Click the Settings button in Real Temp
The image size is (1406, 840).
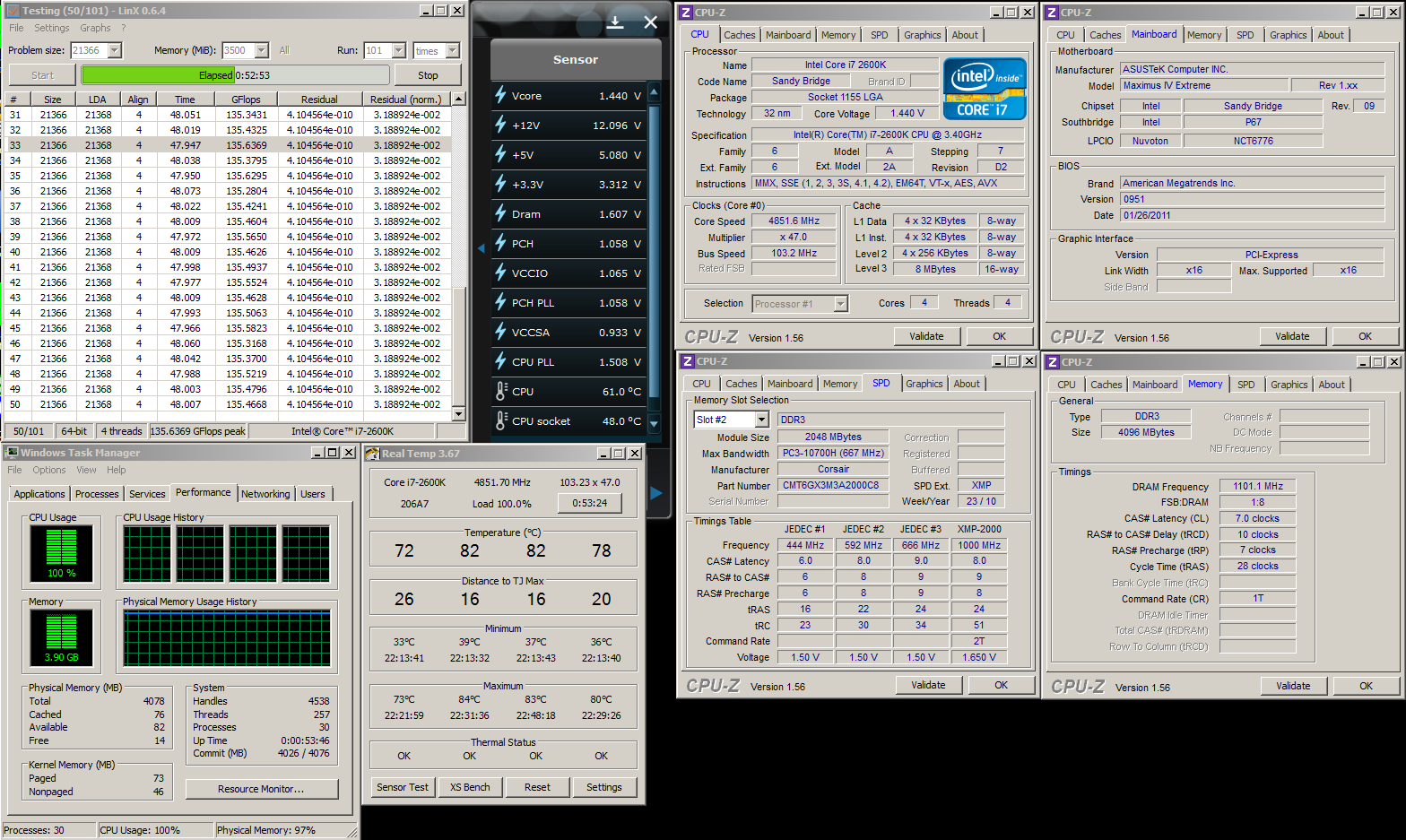tap(604, 787)
